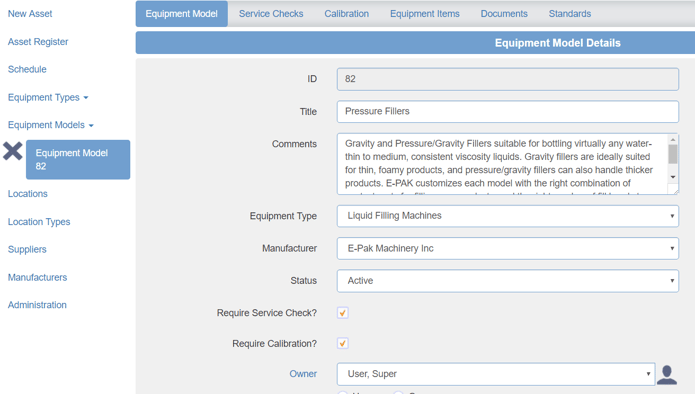
Task: Open the Equipment Type dropdown
Action: (x=508, y=216)
